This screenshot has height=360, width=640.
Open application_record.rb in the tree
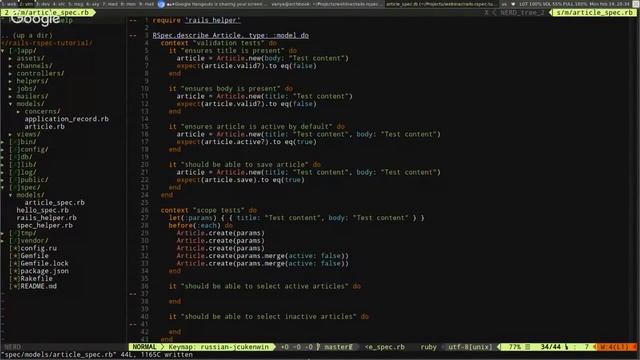(67, 119)
